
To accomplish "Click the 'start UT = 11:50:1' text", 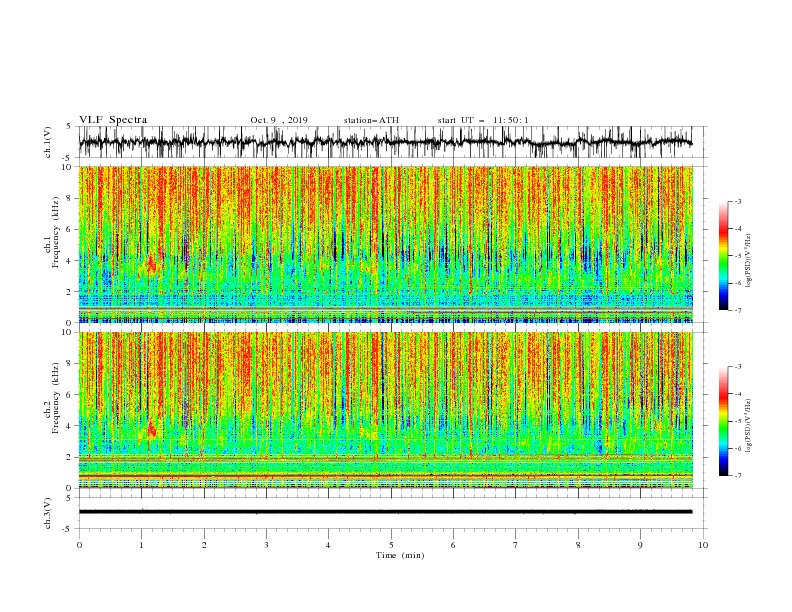I will [x=483, y=120].
